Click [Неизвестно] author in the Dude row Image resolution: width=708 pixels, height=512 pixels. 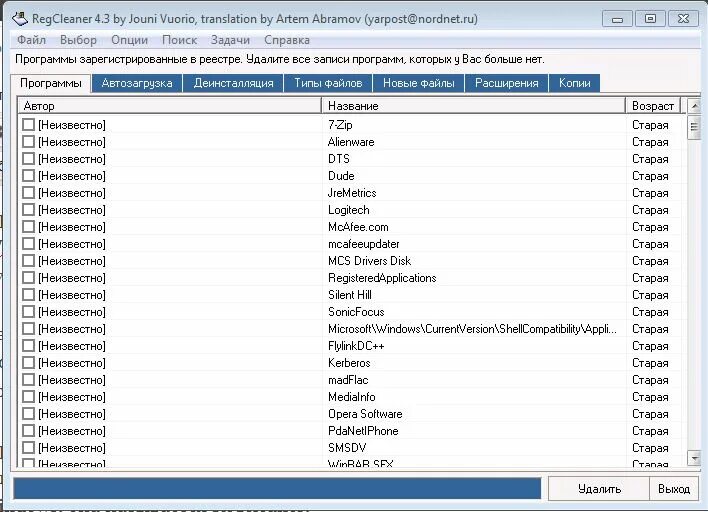tap(72, 176)
